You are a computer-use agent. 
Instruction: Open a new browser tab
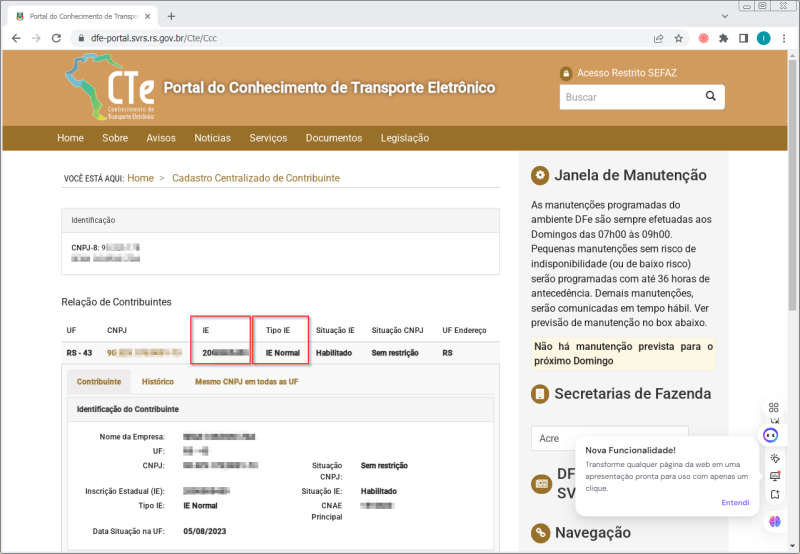click(x=171, y=16)
